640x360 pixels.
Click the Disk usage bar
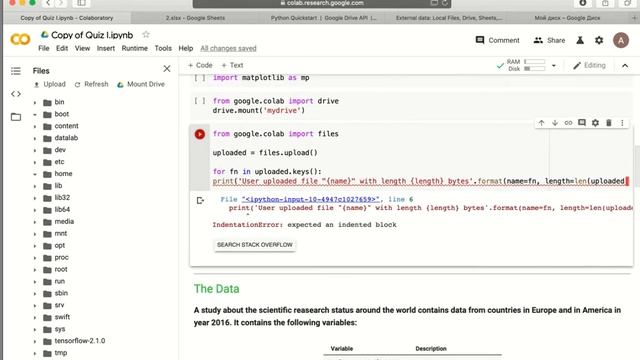(x=534, y=69)
